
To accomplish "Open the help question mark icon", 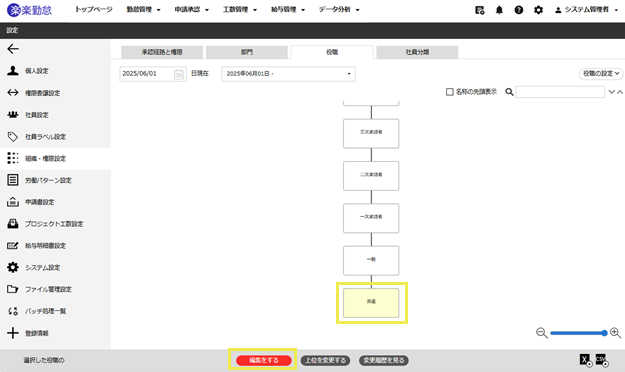I will (519, 10).
